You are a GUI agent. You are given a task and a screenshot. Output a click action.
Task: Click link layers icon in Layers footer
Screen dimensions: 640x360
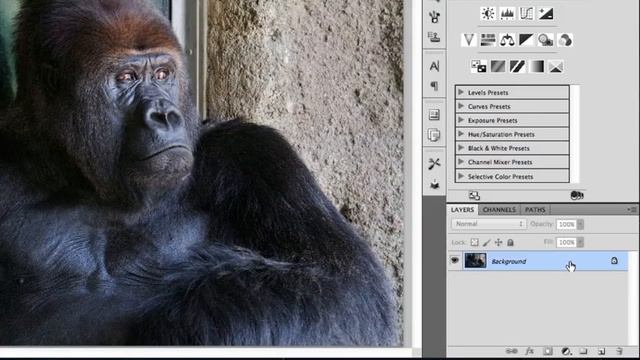click(511, 351)
